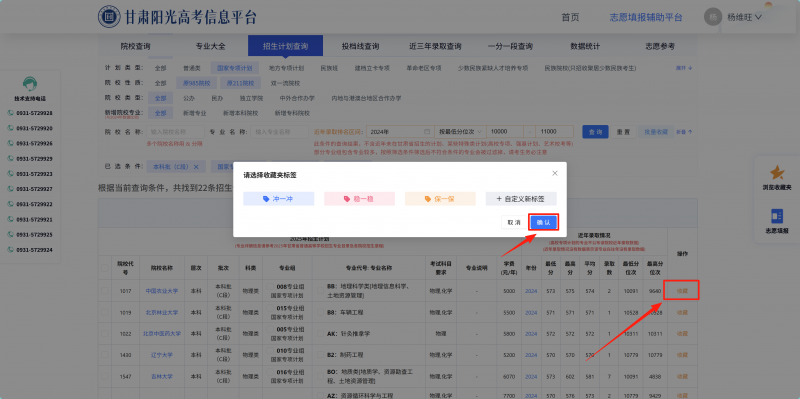The height and width of the screenshot is (399, 800).
Task: Click the tag icon in 稳一稳
Action: pyautogui.click(x=347, y=199)
